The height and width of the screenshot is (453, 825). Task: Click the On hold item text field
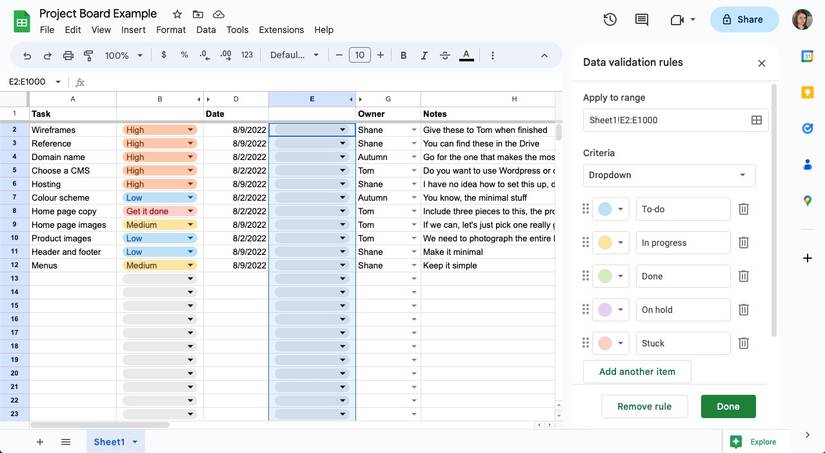683,310
